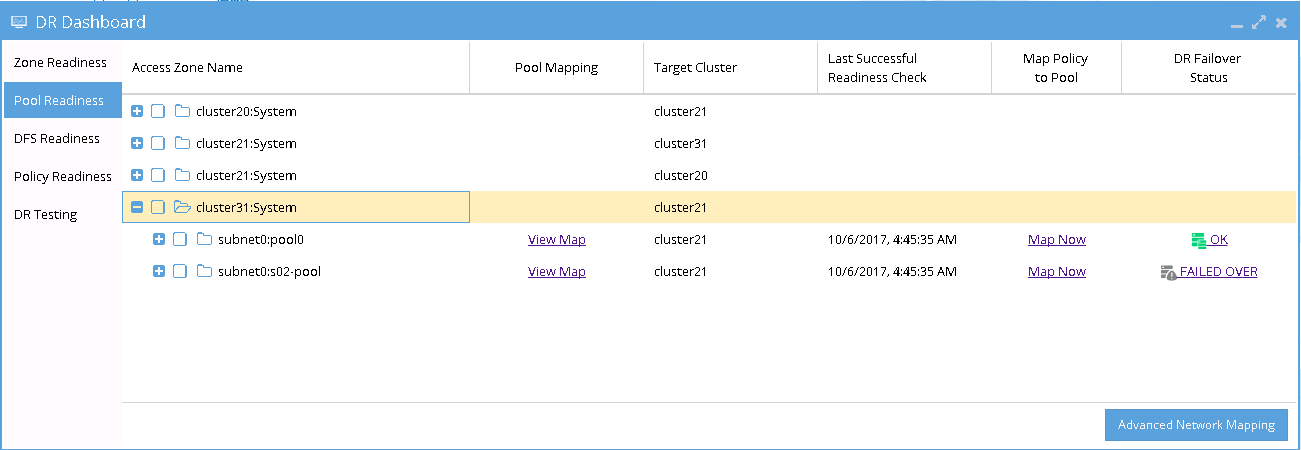This screenshot has height=450, width=1301.
Task: Click Map Now for subnet0:s02-pool
Action: point(1056,272)
